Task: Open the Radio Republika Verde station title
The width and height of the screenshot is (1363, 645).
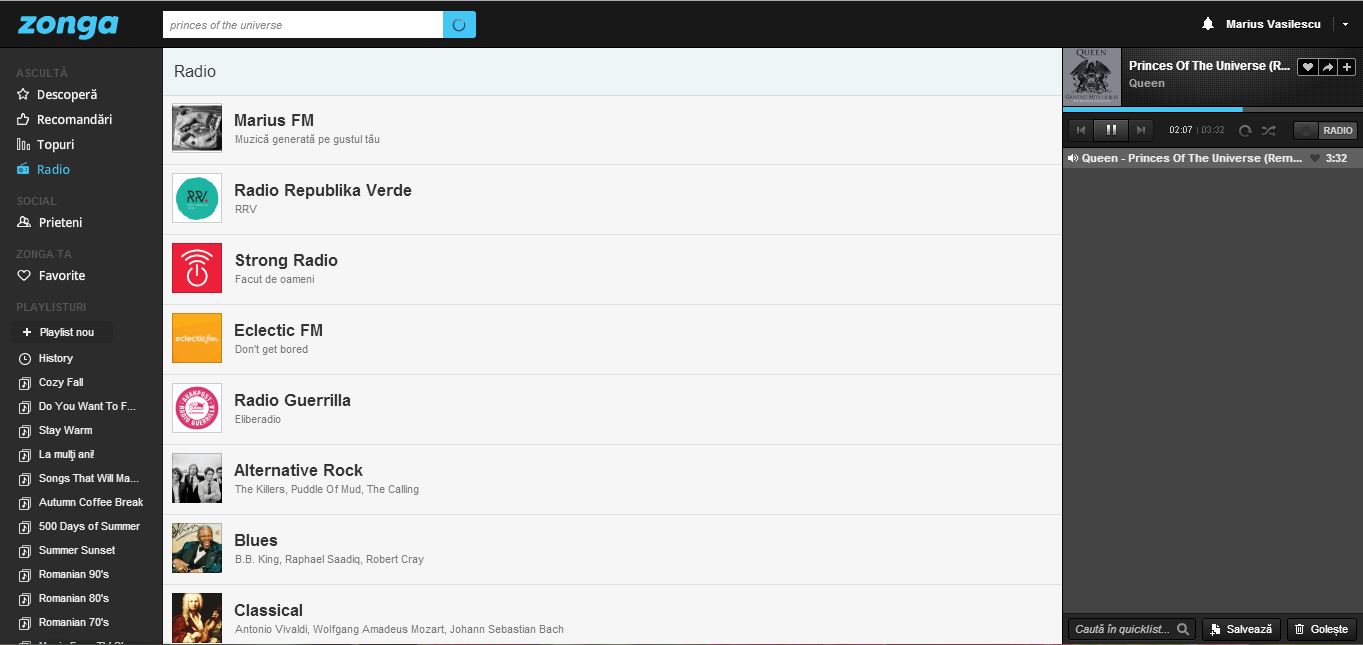Action: click(x=323, y=190)
